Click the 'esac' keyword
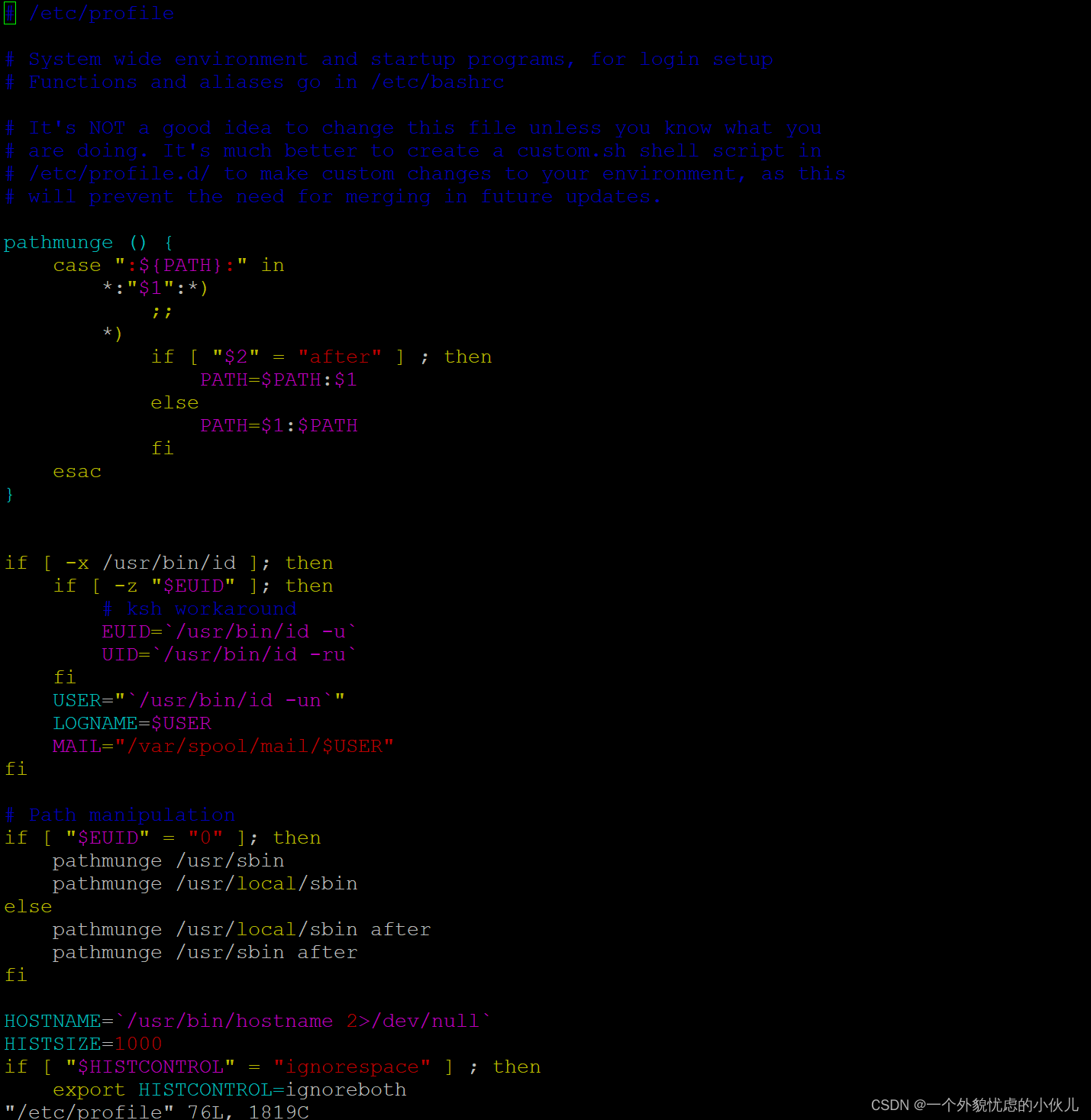 [x=77, y=472]
